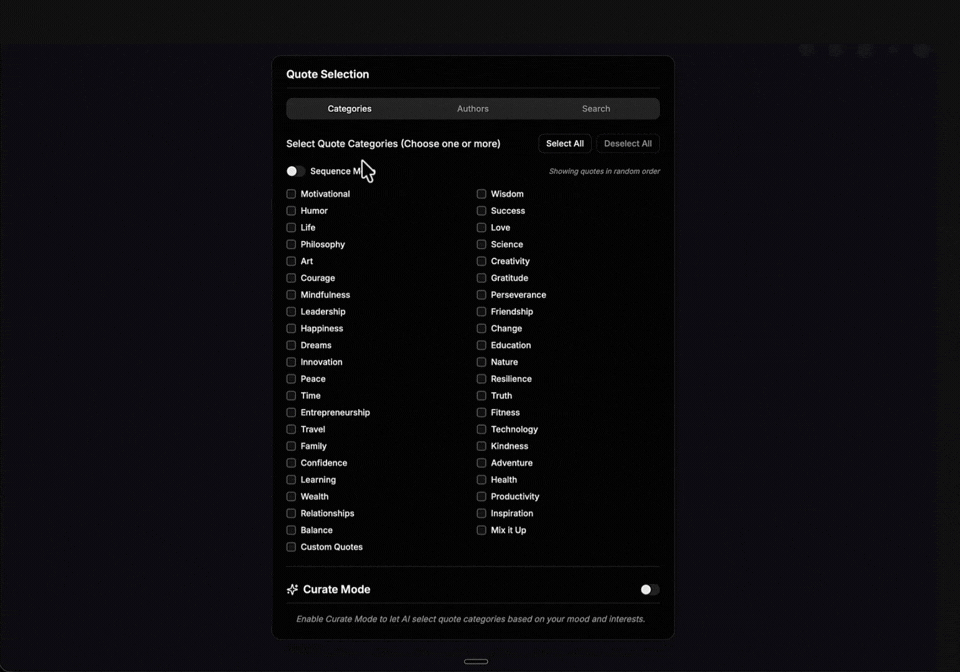The width and height of the screenshot is (960, 672).
Task: Click the Deselect All button
Action: coord(628,144)
